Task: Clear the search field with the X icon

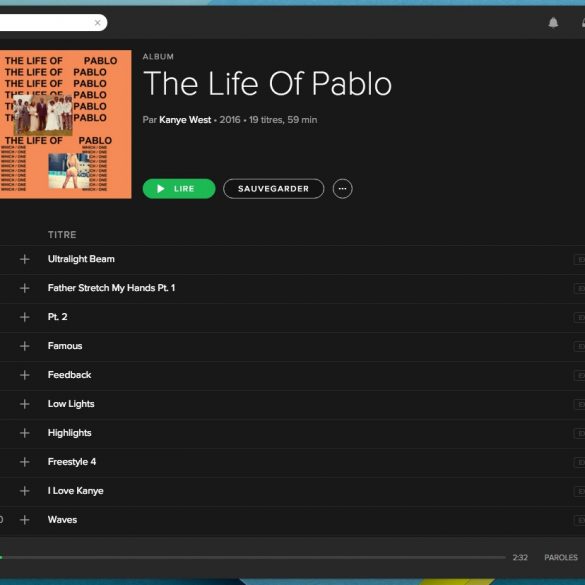Action: click(97, 23)
